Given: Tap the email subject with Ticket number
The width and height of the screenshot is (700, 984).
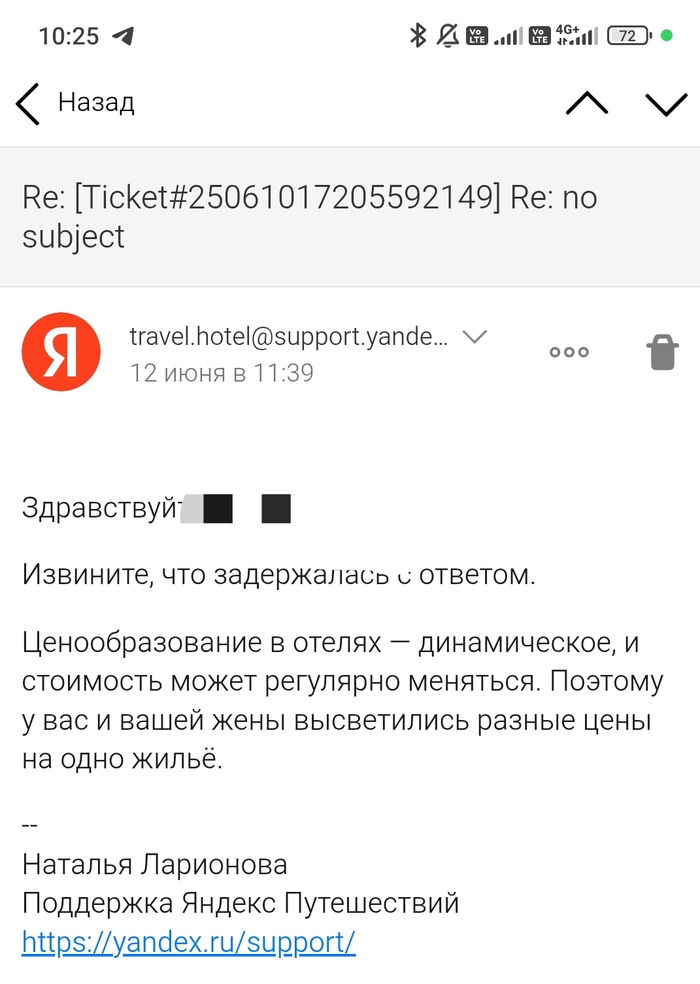Looking at the screenshot, I should click(x=310, y=217).
